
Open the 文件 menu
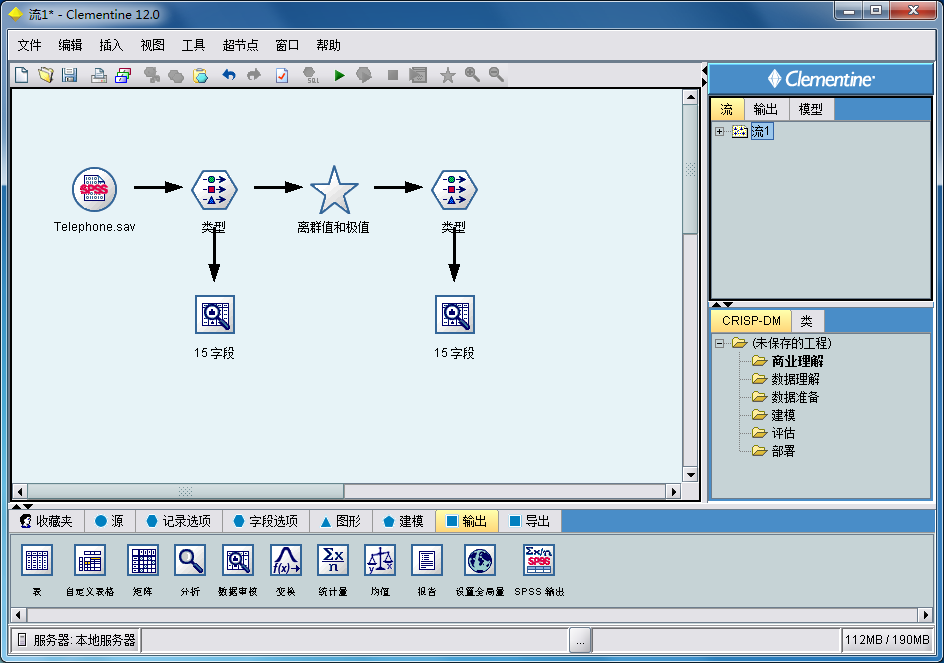pos(30,45)
